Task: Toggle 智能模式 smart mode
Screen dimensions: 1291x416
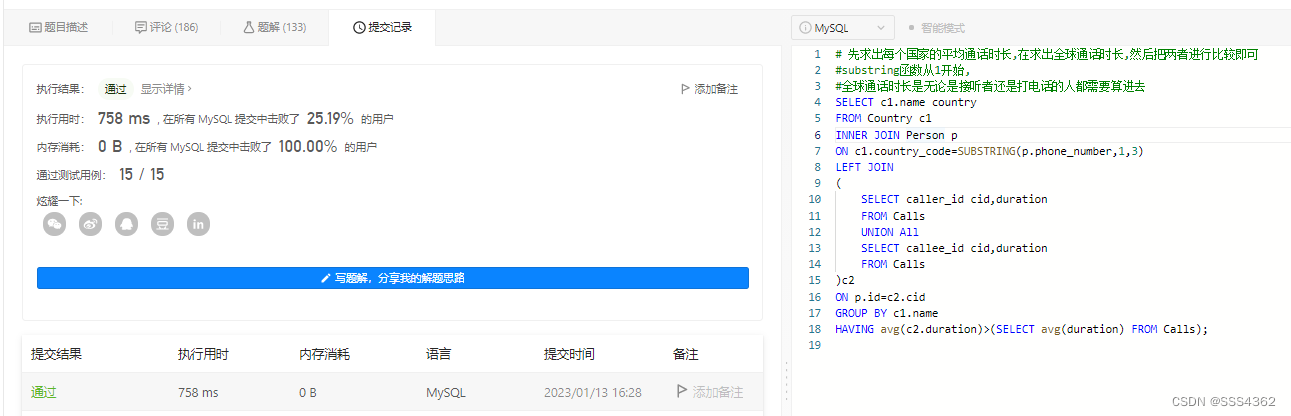Action: tap(936, 28)
